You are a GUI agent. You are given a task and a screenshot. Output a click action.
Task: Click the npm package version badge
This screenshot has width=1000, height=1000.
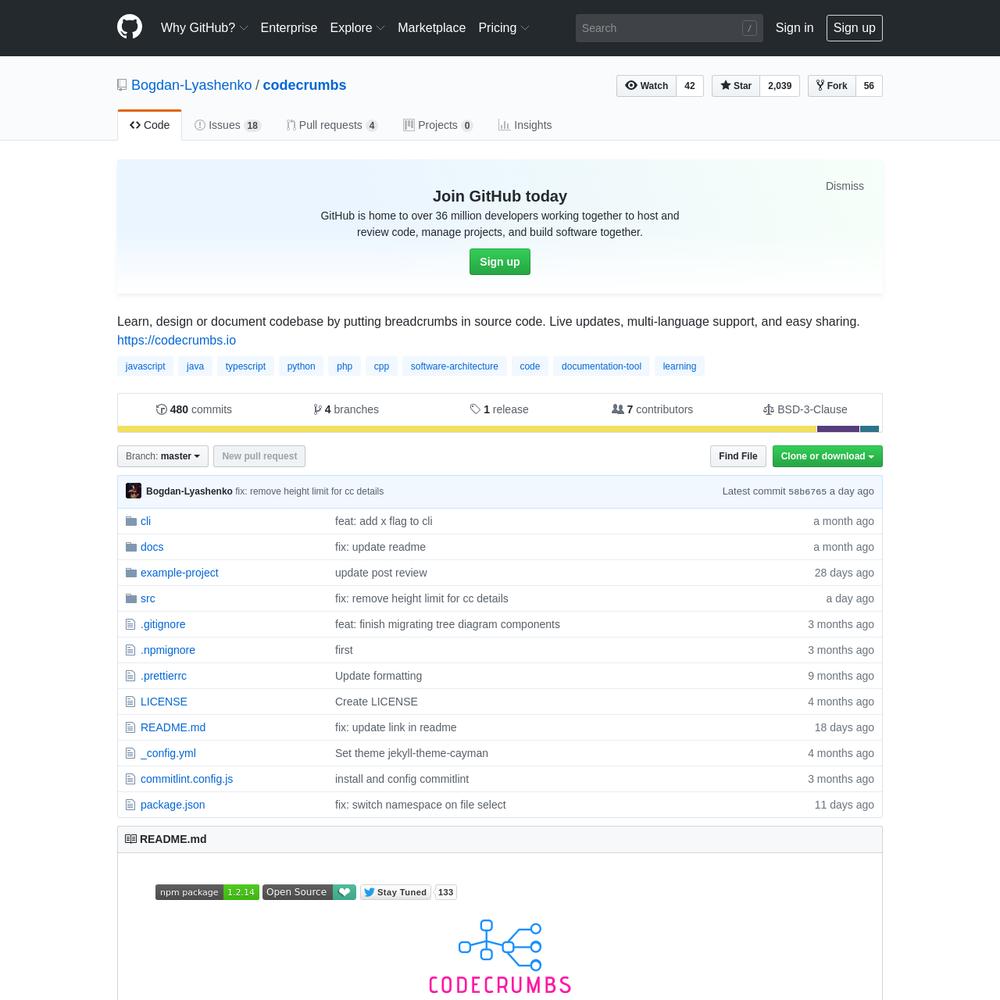(x=207, y=892)
